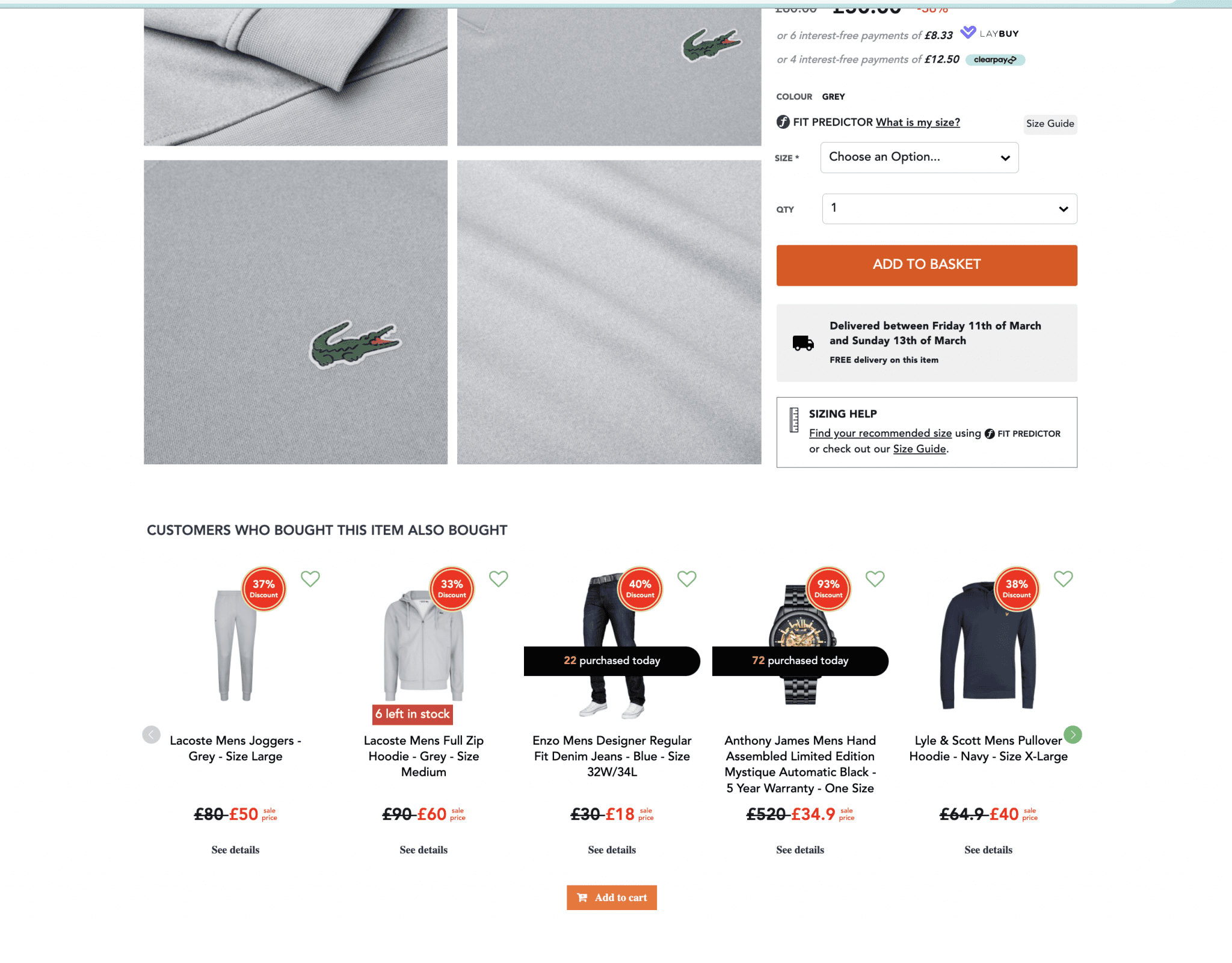Click the sizing ruler icon

(x=794, y=420)
